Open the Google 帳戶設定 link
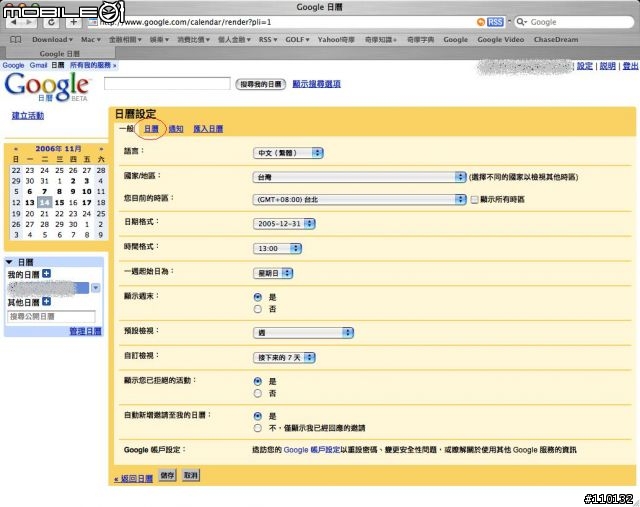Screen dimensions: 640x507 pyautogui.click(x=311, y=450)
